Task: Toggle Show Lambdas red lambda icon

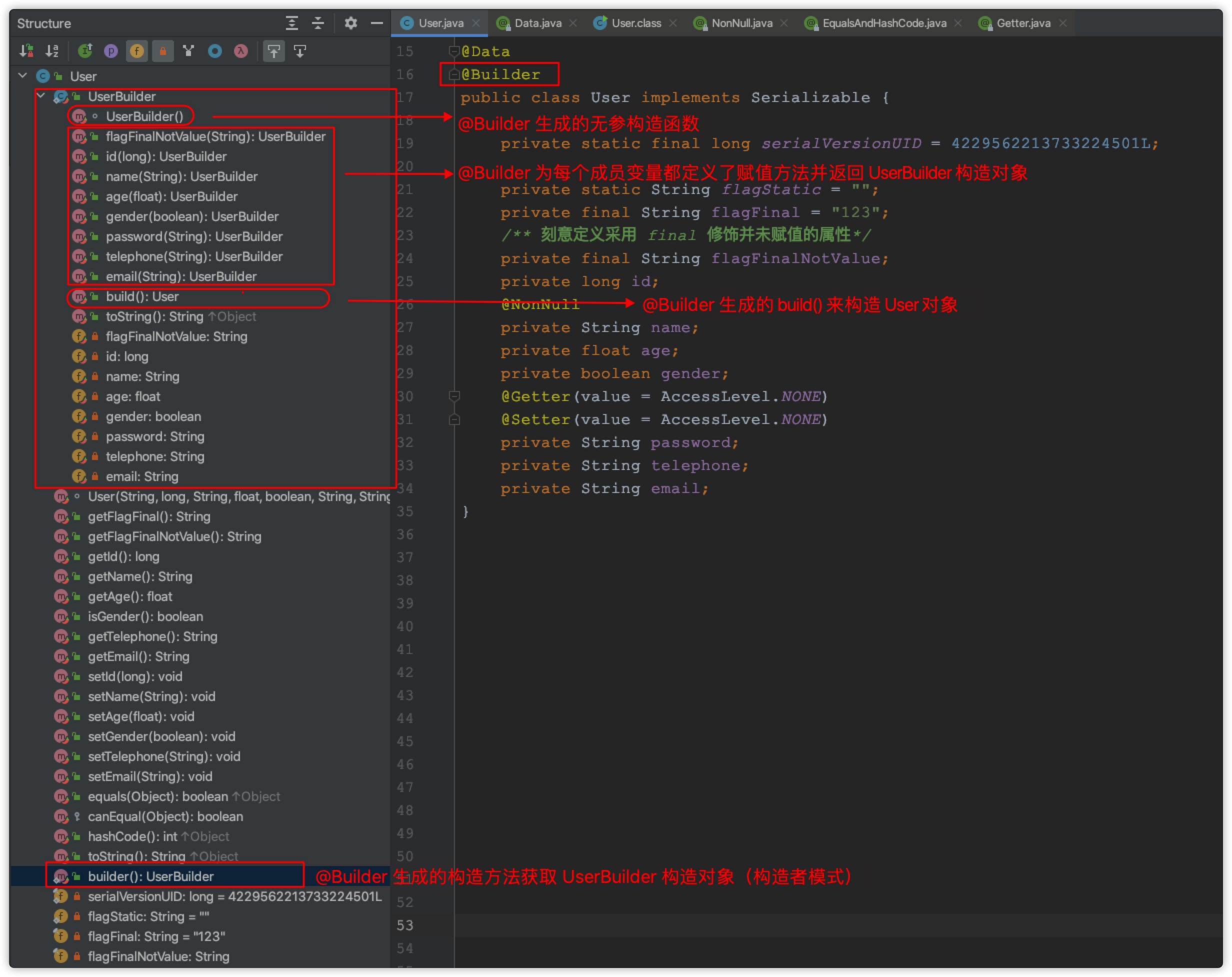Action: pyautogui.click(x=240, y=51)
